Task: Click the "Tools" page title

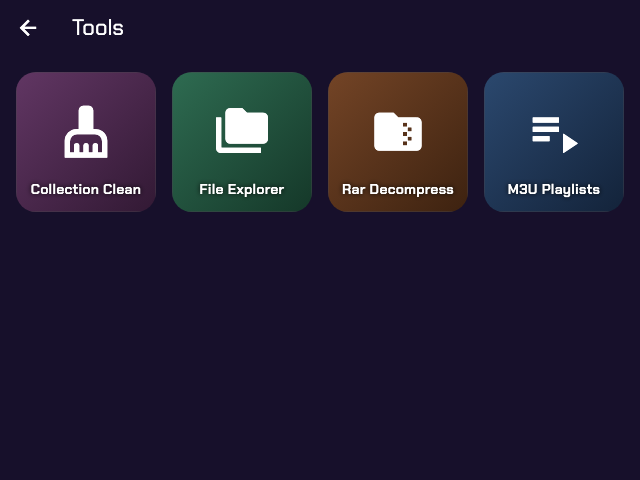Action: pyautogui.click(x=98, y=28)
